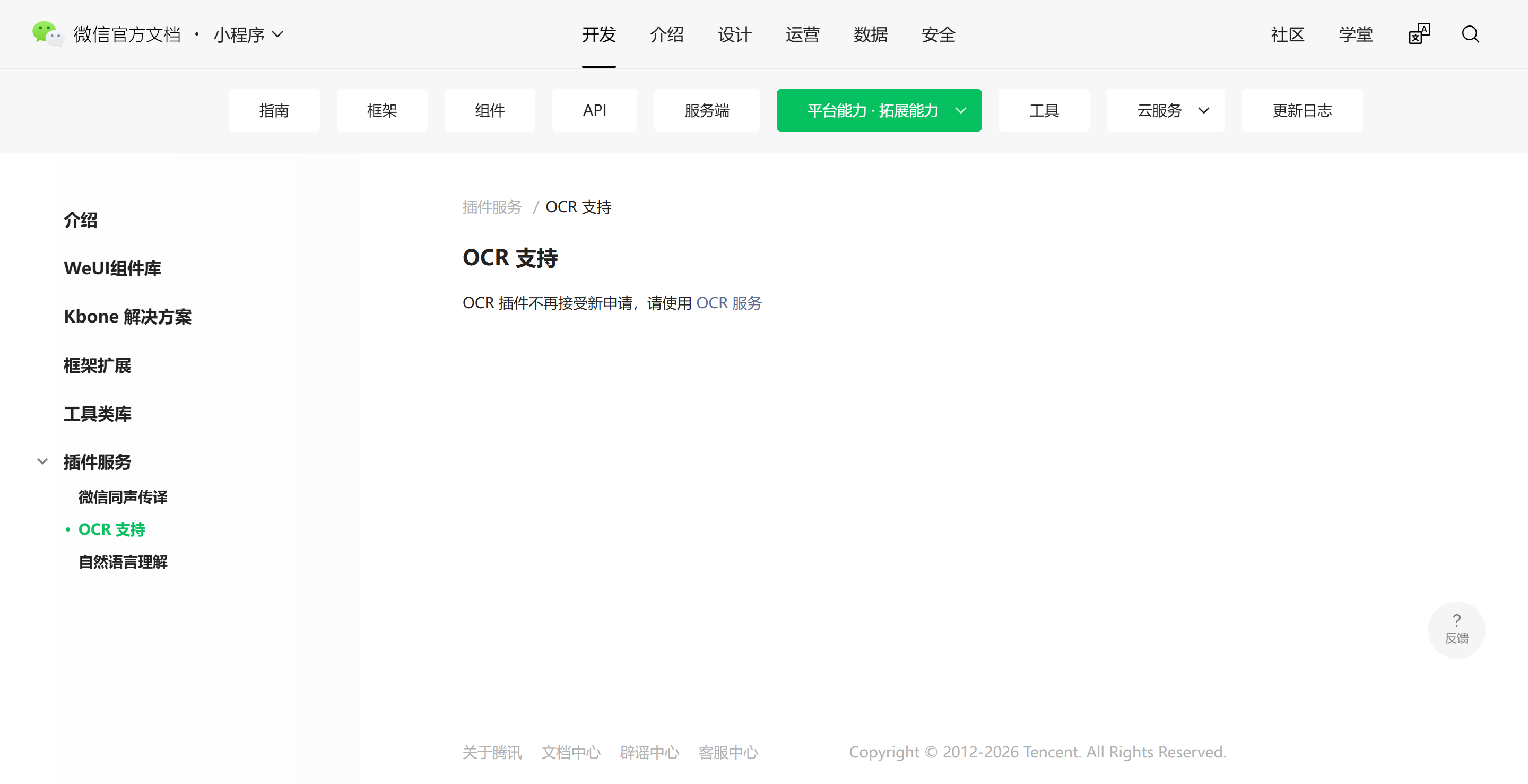Viewport: 1528px width, 784px height.
Task: Click the search magnifier icon
Action: click(x=1471, y=34)
